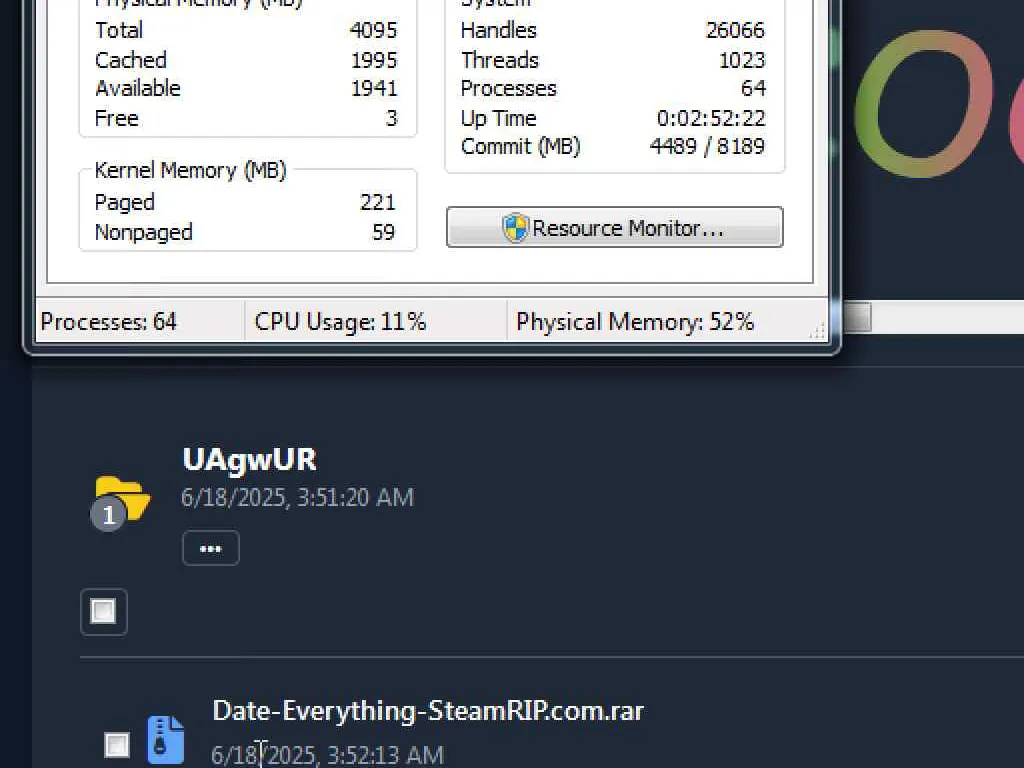This screenshot has width=1024, height=768.
Task: Open the three-dot options menu under UAgwUR
Action: tap(210, 549)
